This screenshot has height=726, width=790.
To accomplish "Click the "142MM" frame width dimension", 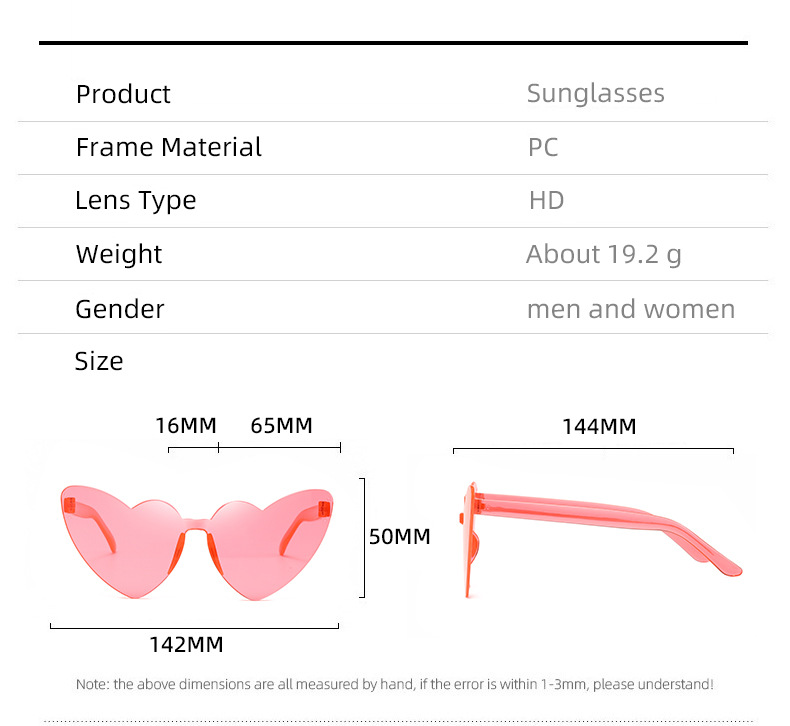I will 186,645.
